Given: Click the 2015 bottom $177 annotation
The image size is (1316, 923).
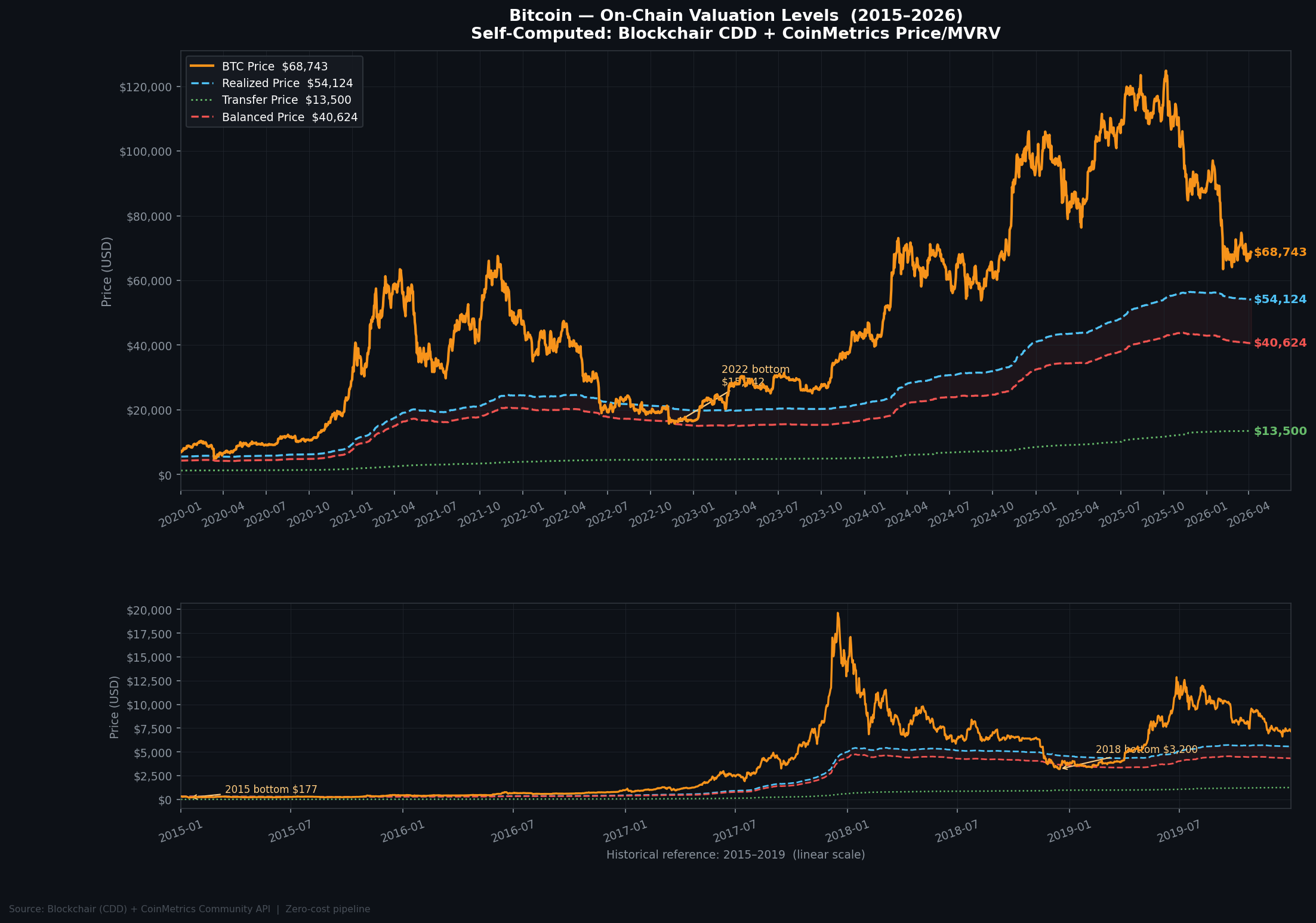Looking at the screenshot, I should [x=271, y=789].
